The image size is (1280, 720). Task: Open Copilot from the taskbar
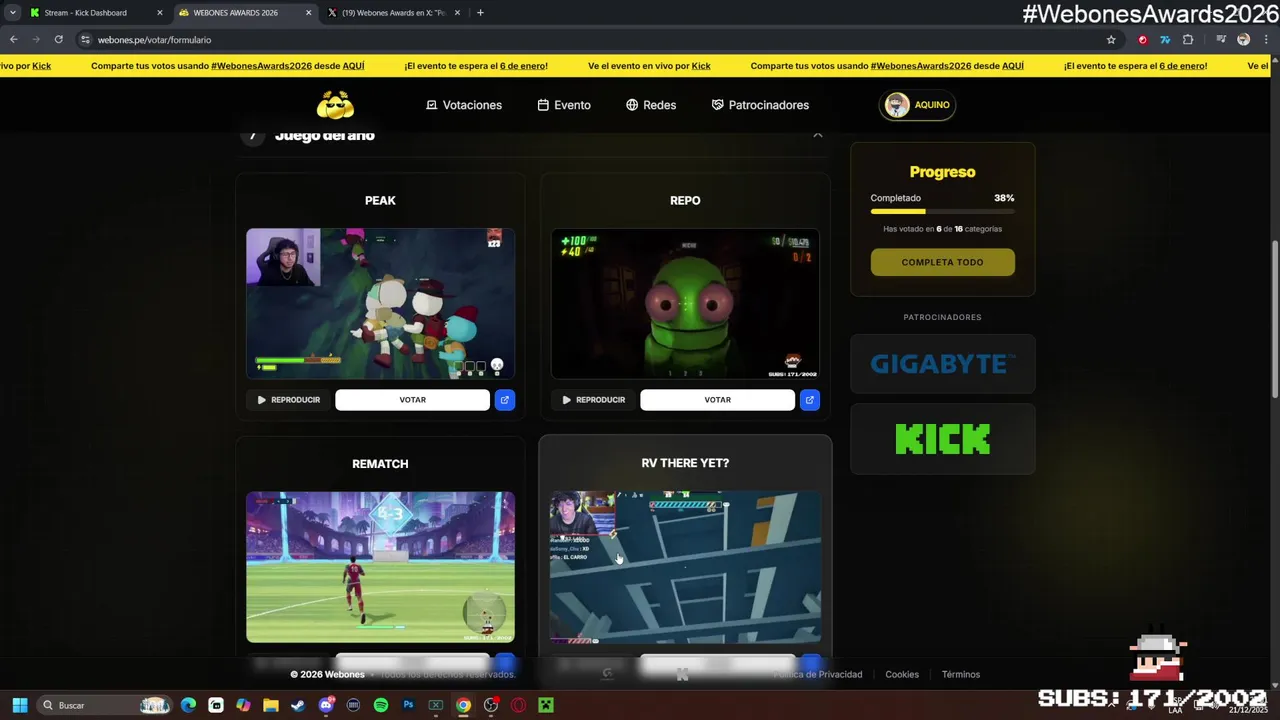coord(243,705)
